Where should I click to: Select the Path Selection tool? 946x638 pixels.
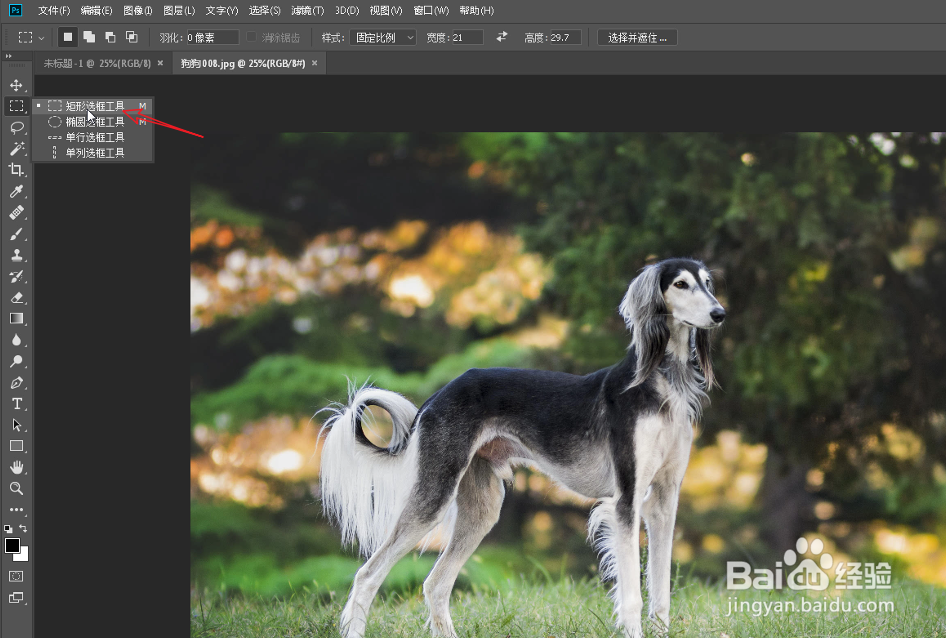tap(16, 425)
